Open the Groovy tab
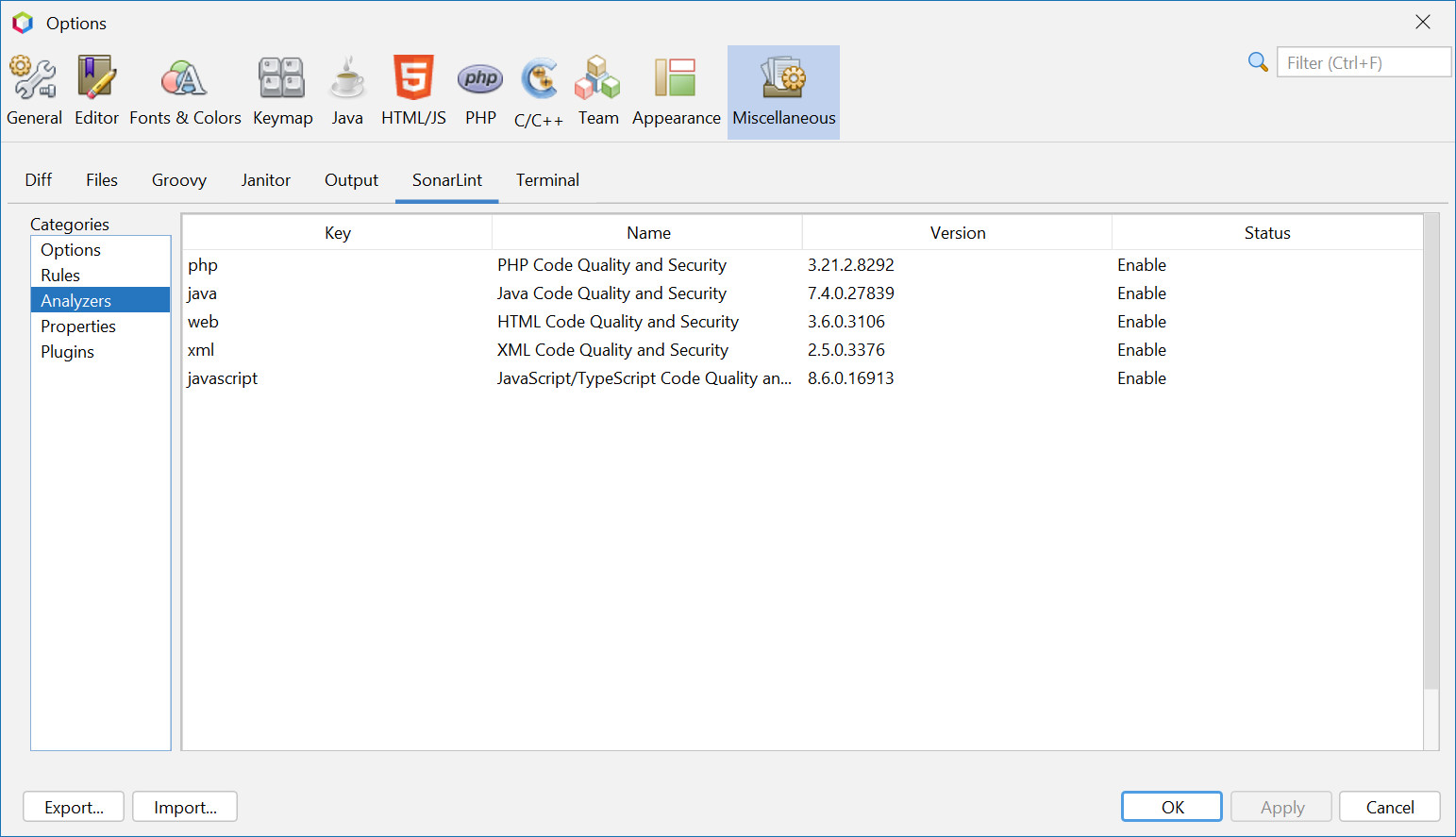 point(178,180)
